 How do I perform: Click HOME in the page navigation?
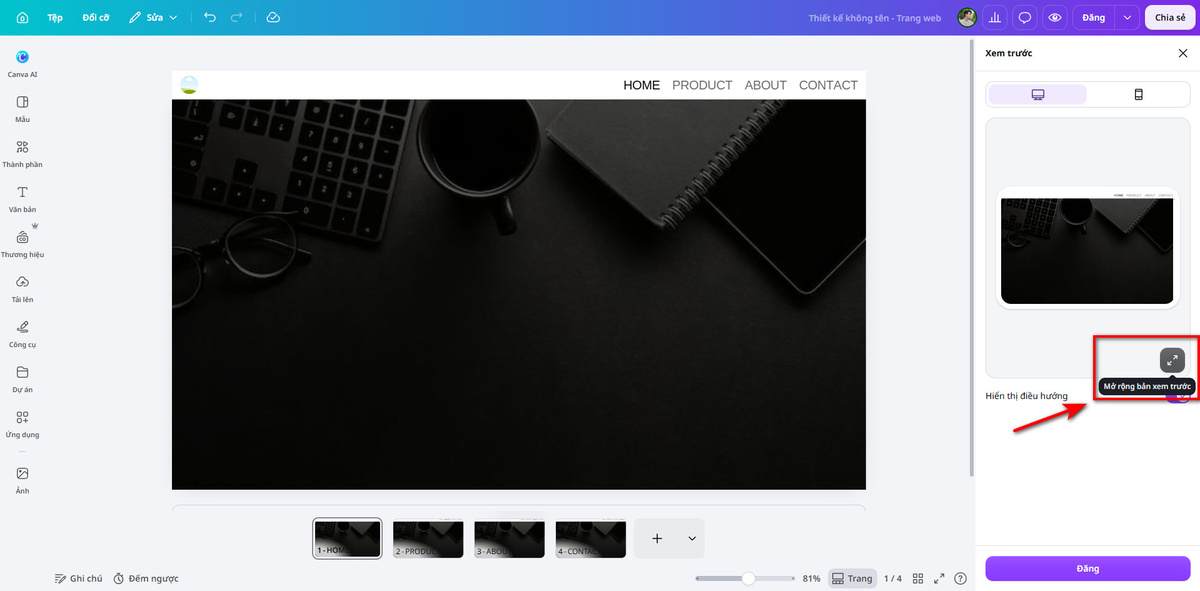642,85
